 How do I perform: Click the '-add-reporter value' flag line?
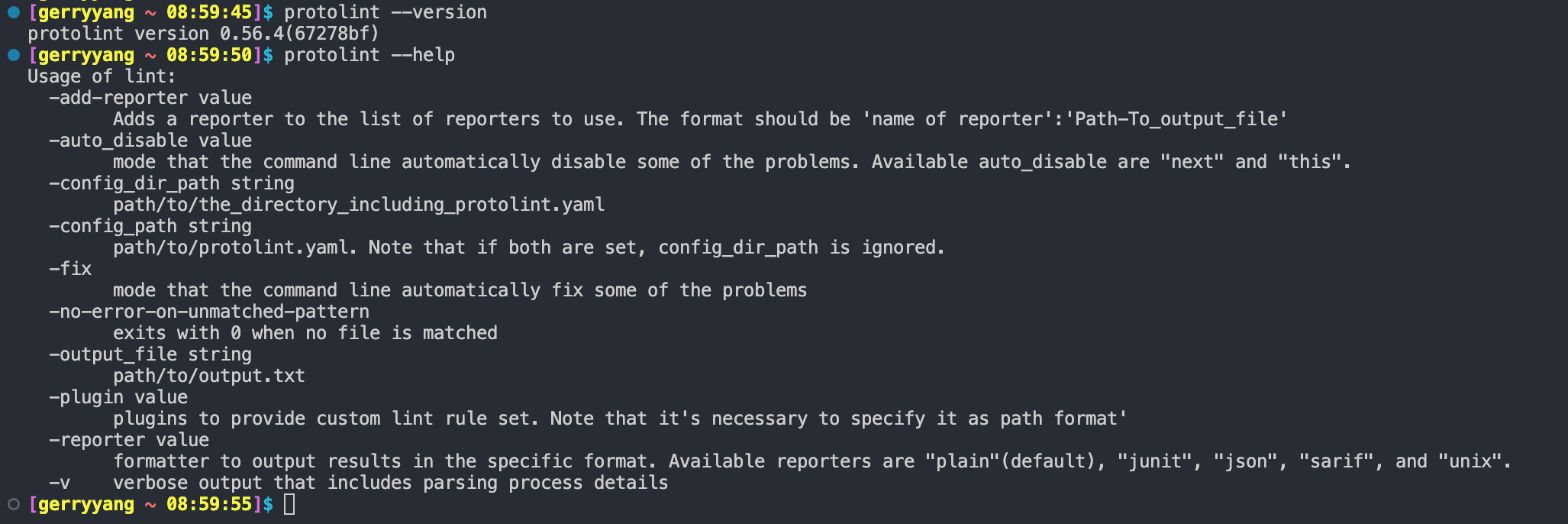tap(150, 98)
